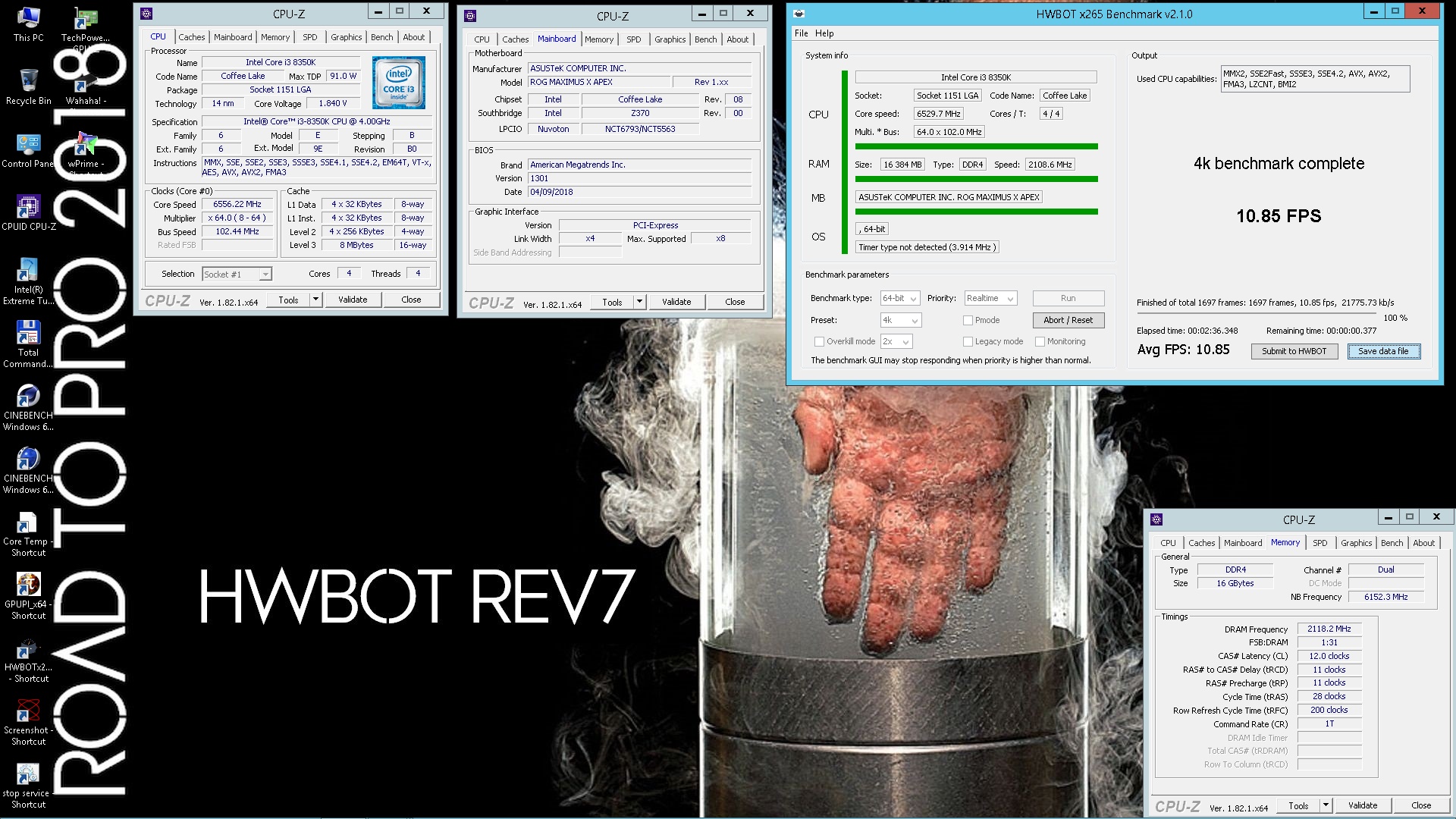
Task: Open This PC desktop icon
Action: (28, 24)
